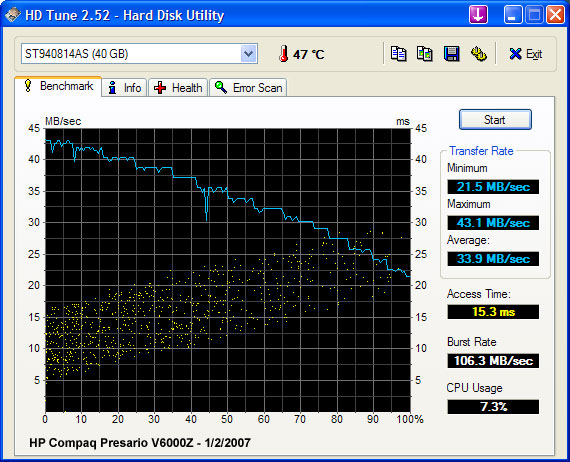The height and width of the screenshot is (462, 570).
Task: Click the thermometer temperature icon
Action: click(284, 54)
